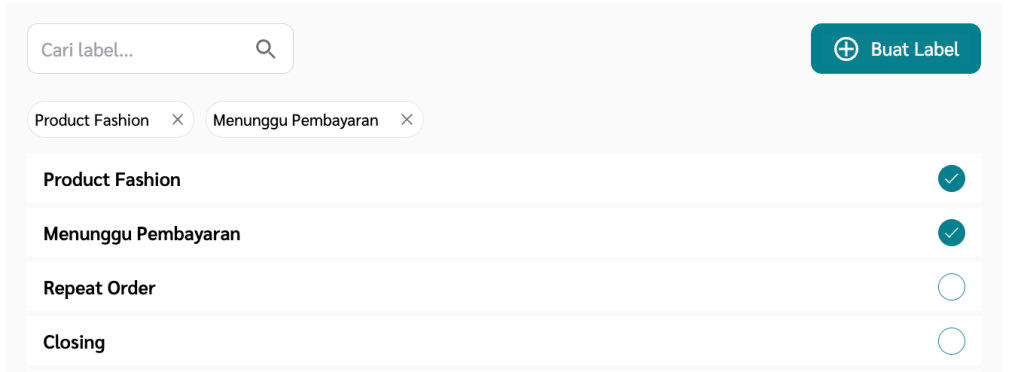Screen dimensions: 1024x372
Task: Click the "Menunggu Pembayaran" text inside the chip
Action: click(x=295, y=121)
